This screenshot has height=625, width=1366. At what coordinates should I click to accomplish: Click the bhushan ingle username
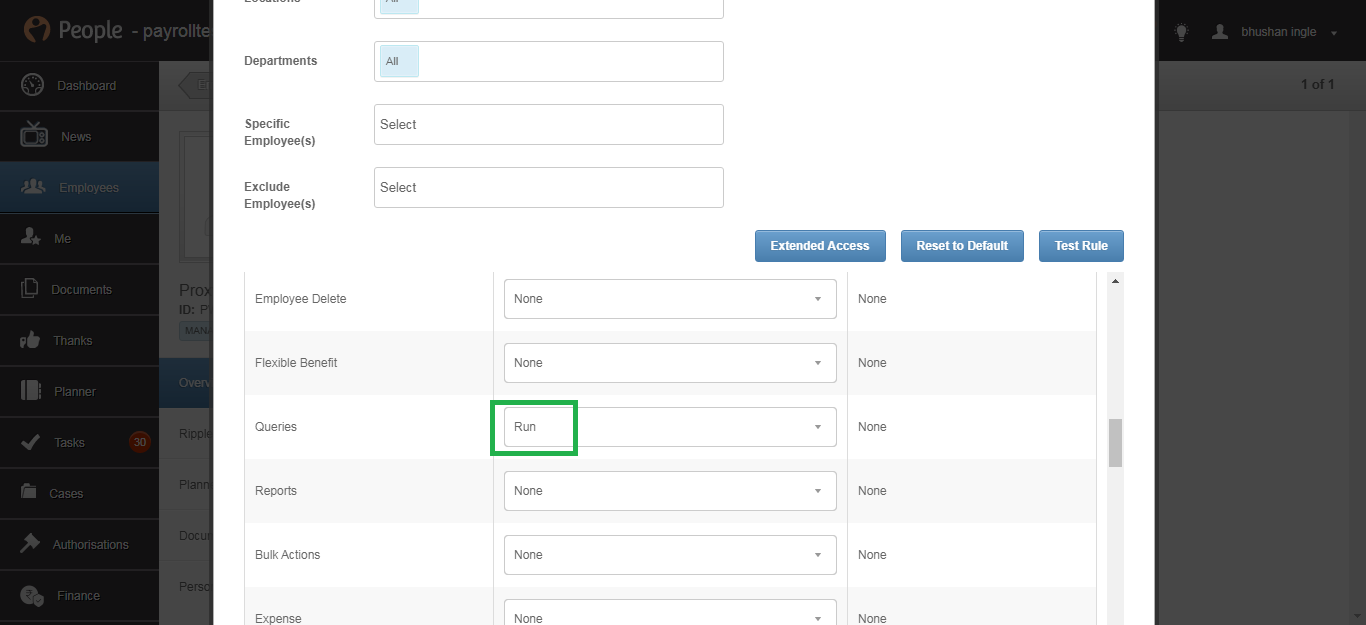[x=1279, y=33]
